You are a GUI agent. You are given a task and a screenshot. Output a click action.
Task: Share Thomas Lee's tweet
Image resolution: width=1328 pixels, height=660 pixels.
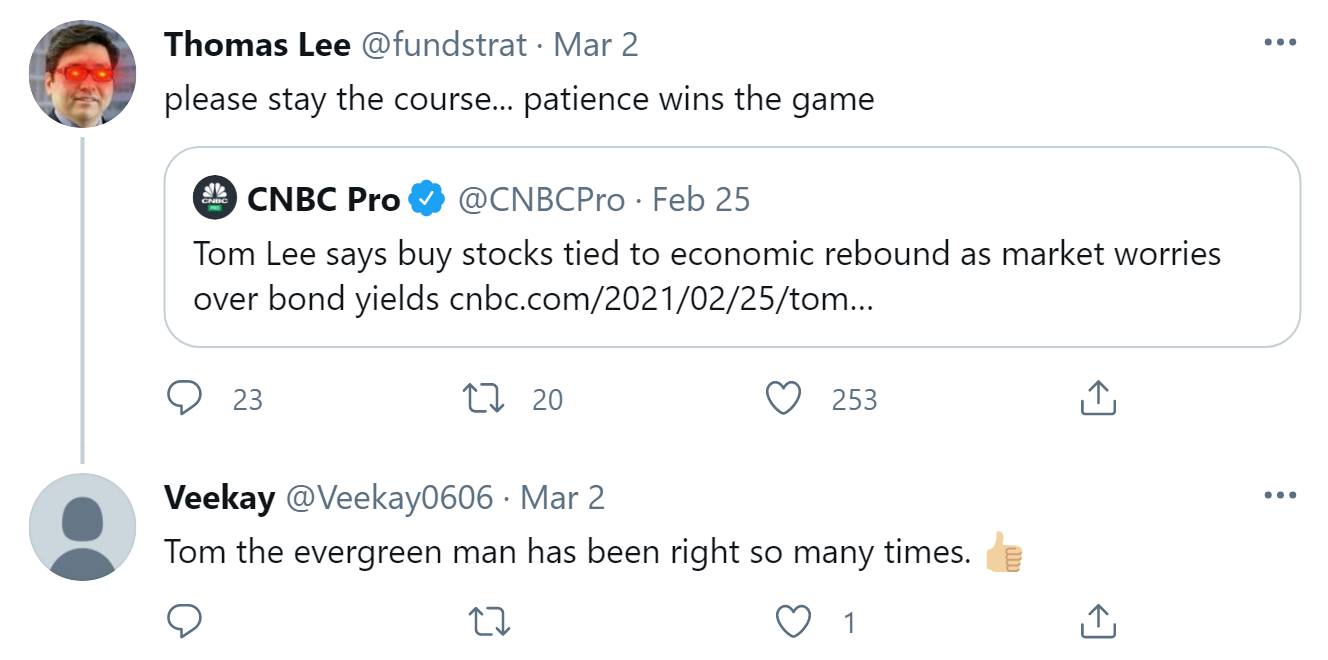click(1098, 399)
